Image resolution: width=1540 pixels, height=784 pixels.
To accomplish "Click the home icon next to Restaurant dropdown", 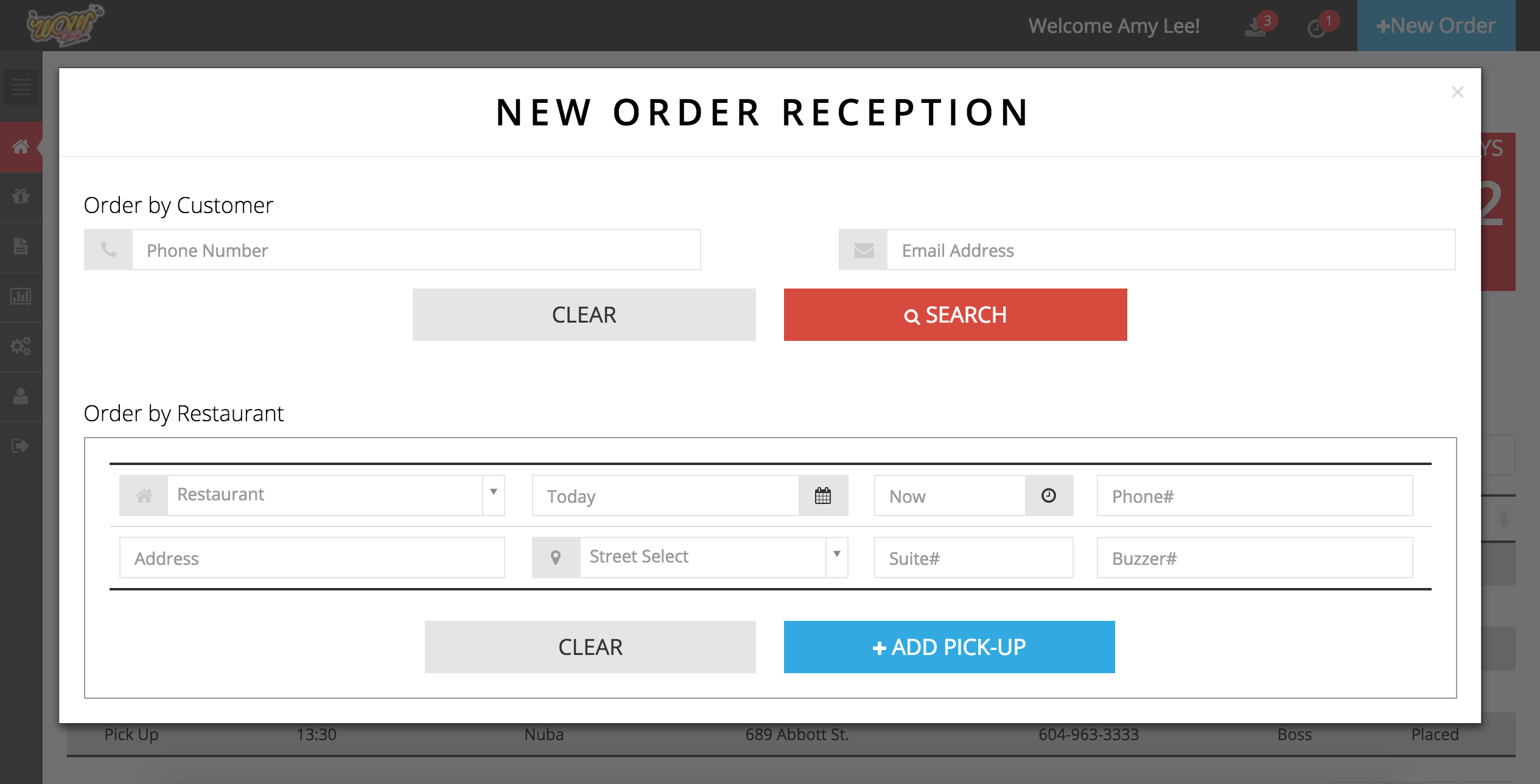I will pyautogui.click(x=144, y=495).
